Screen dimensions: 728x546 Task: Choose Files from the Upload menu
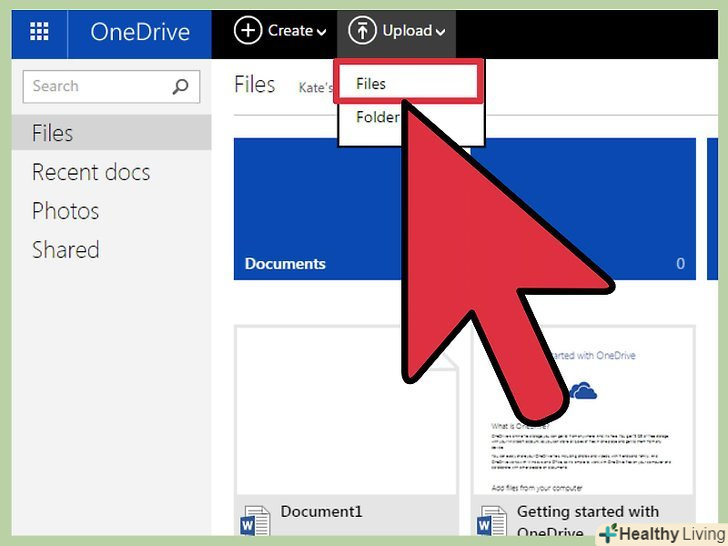point(408,84)
